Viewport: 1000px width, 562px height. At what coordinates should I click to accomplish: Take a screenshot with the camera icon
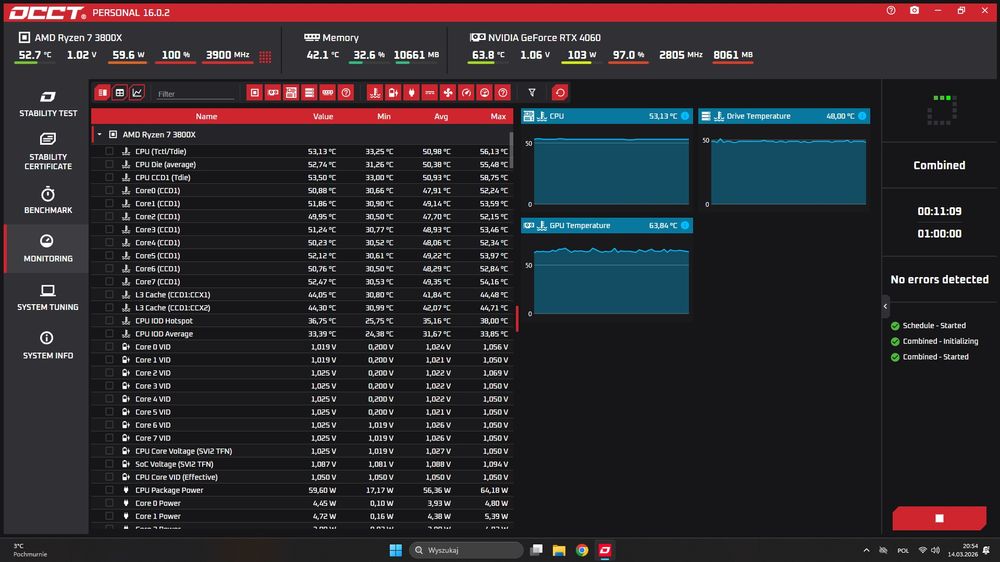(915, 11)
